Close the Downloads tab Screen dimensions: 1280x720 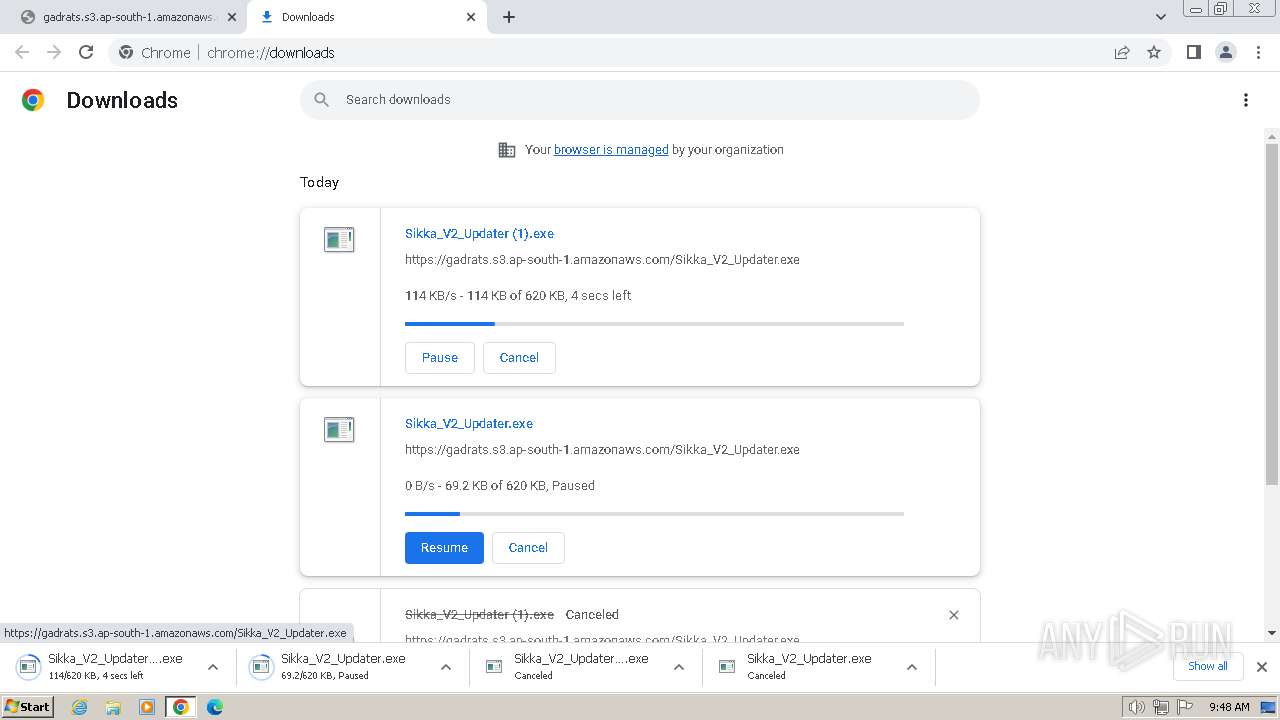click(x=471, y=17)
